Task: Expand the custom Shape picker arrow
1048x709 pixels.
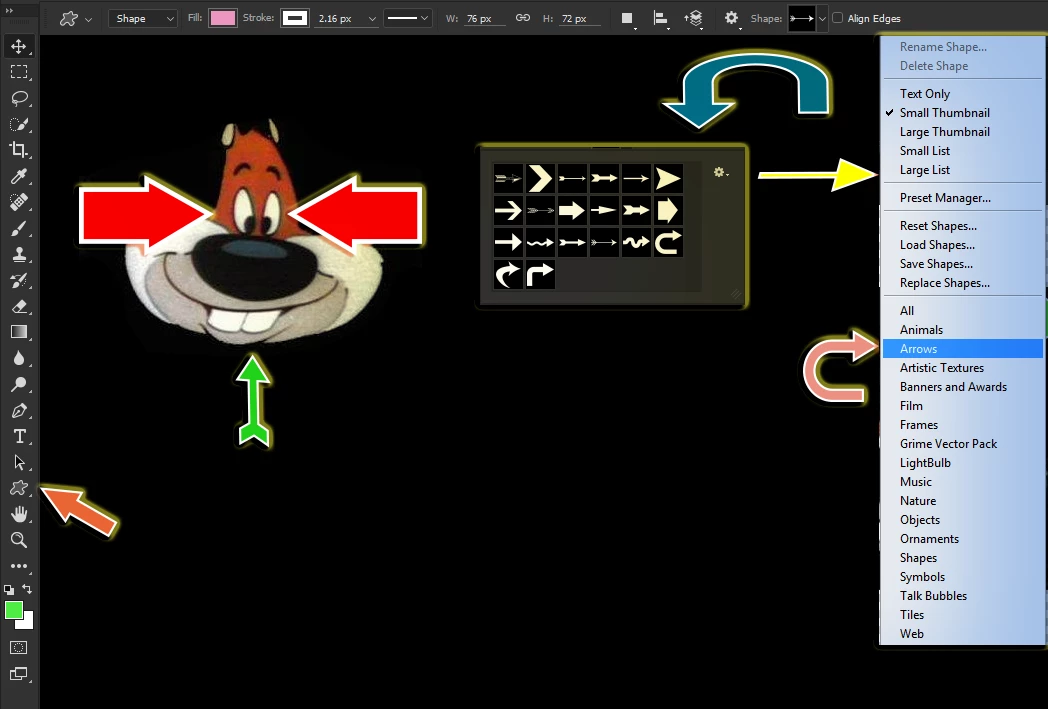Action: [x=822, y=19]
